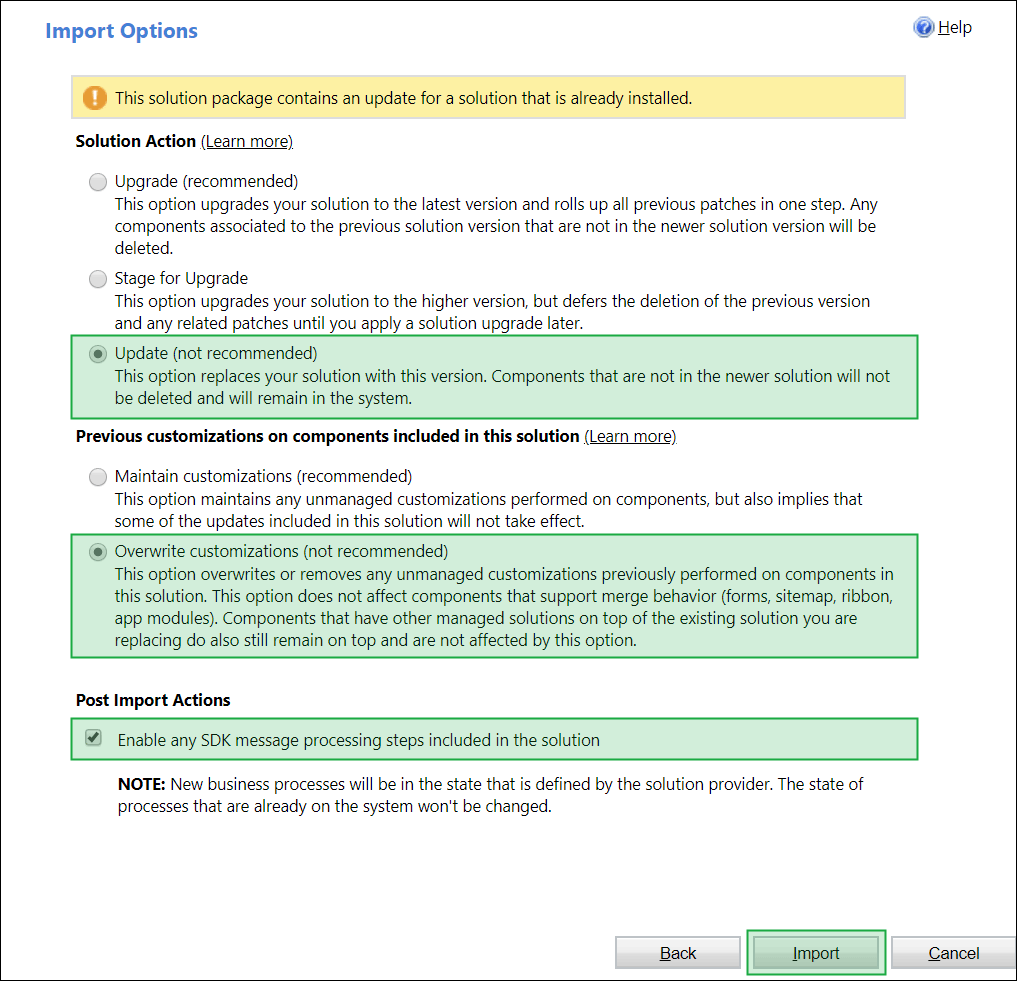Open the Help link text
Screen dimensions: 1017x981
(954, 28)
